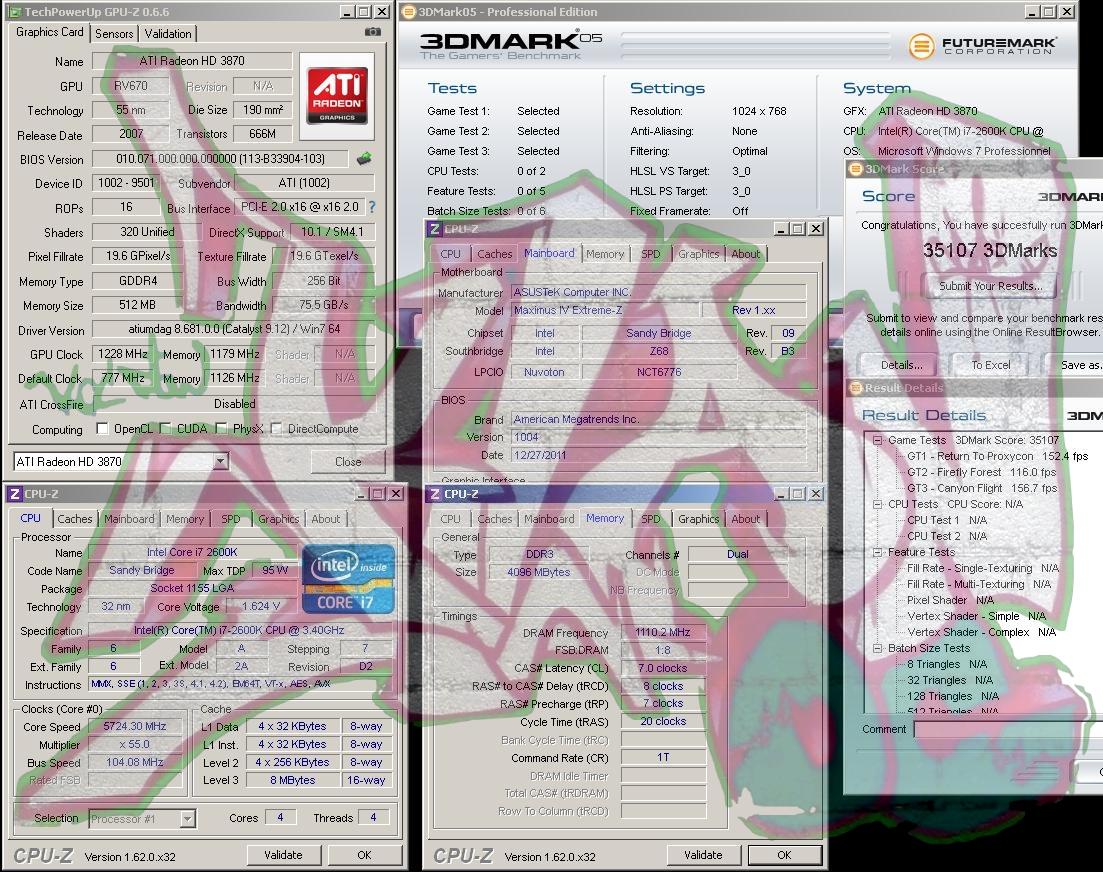Click the BIOS Date 12/27/2011 value
This screenshot has width=1103, height=872.
[x=658, y=455]
